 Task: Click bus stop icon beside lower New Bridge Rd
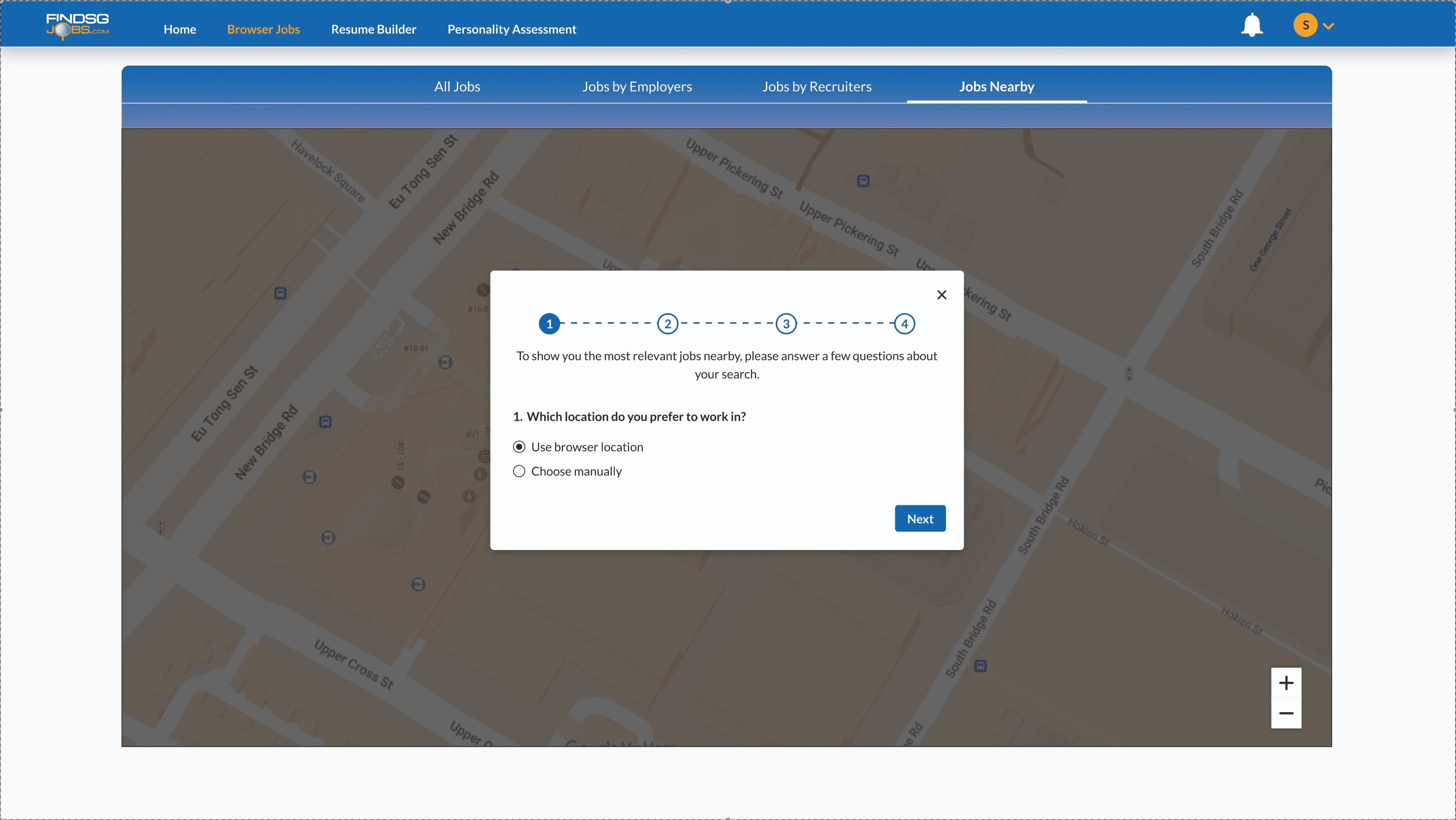pyautogui.click(x=325, y=422)
